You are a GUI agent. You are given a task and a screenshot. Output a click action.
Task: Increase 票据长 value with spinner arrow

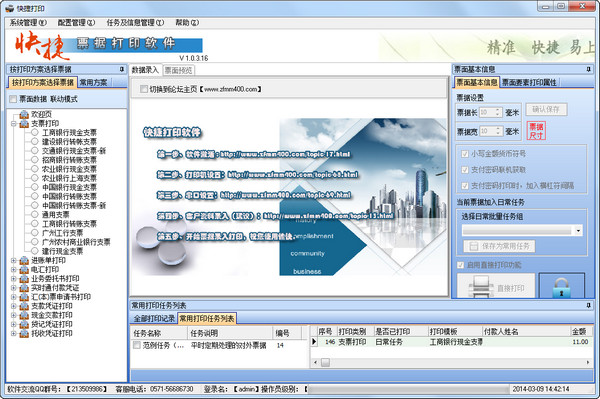point(497,110)
